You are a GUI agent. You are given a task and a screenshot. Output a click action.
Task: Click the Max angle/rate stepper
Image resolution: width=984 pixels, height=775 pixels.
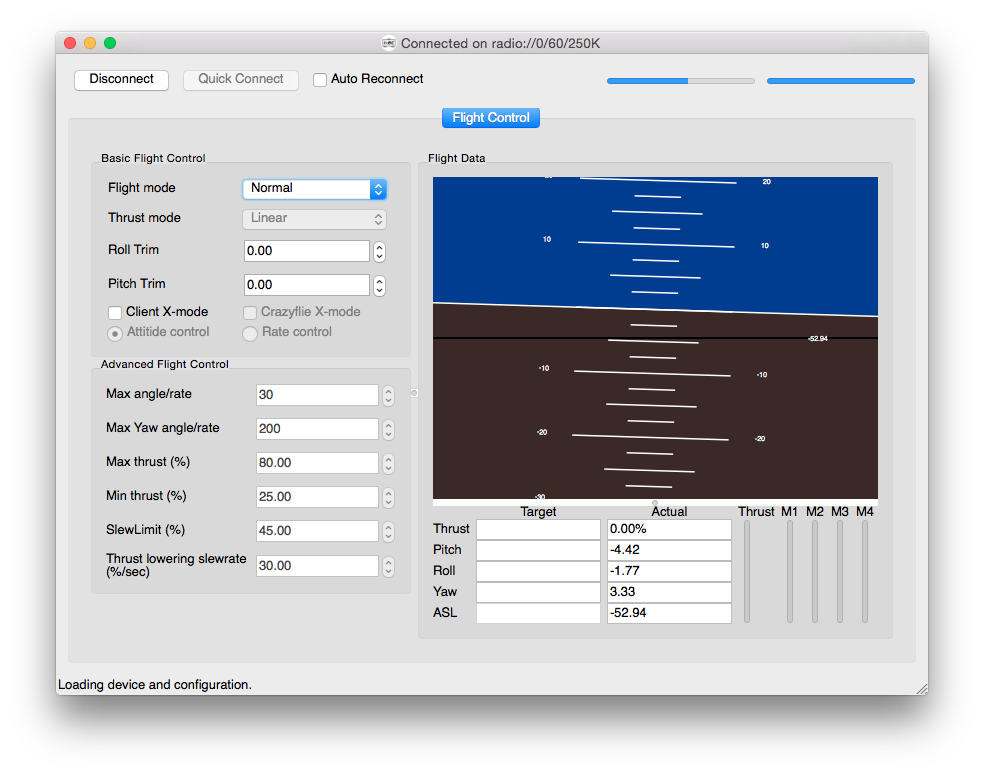click(x=388, y=395)
